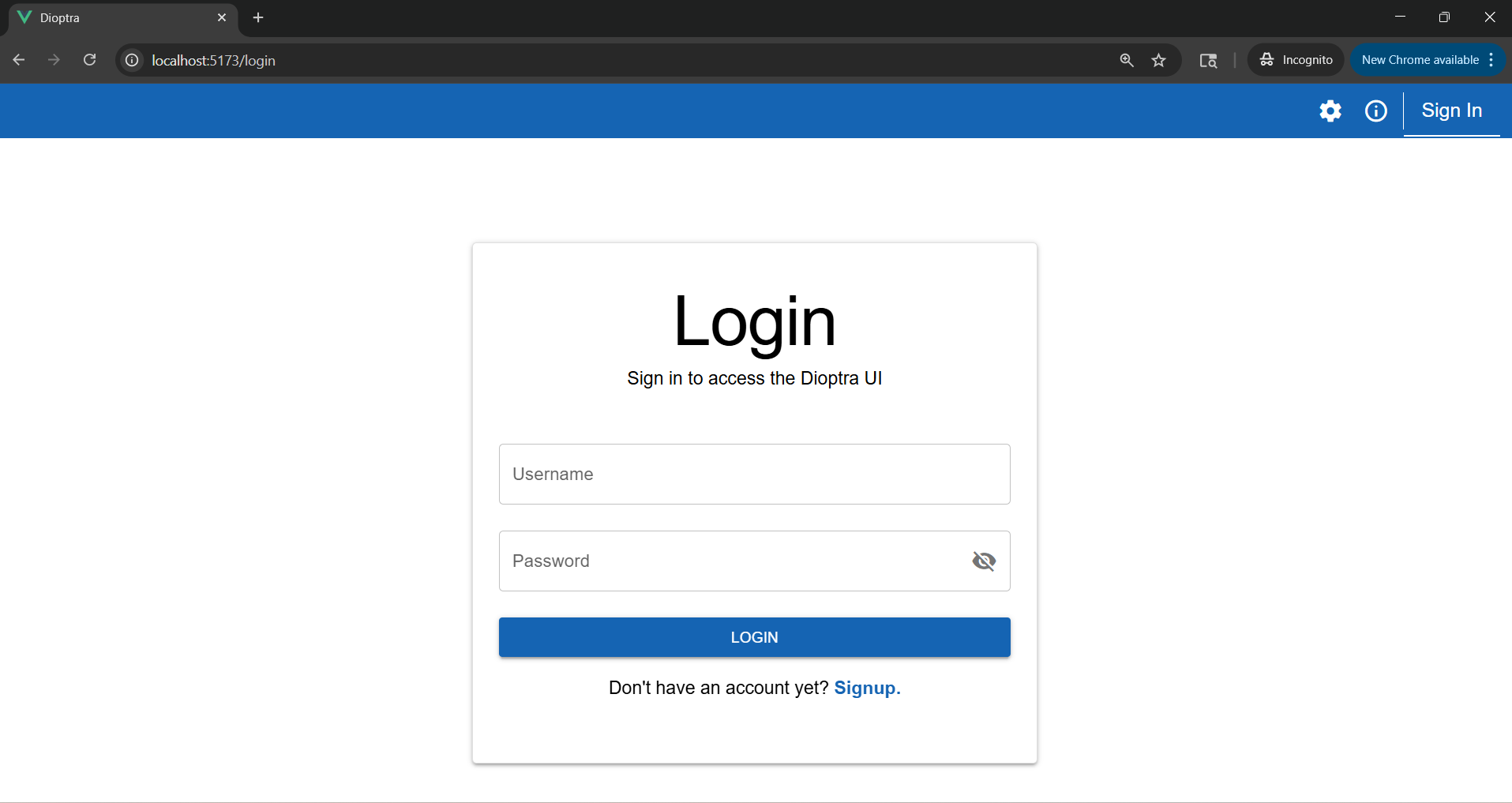Image resolution: width=1512 pixels, height=803 pixels.
Task: Open a new browser tab
Action: click(258, 17)
